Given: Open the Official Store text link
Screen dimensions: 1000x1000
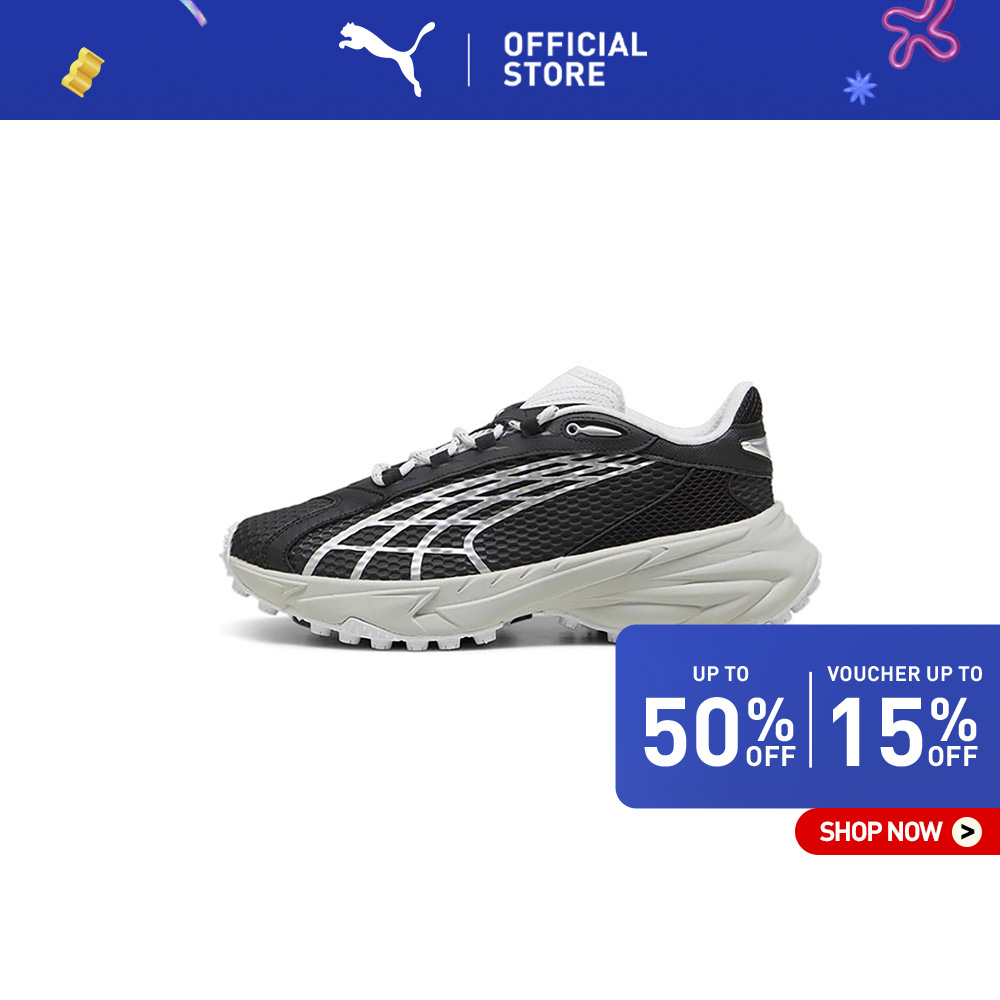Looking at the screenshot, I should tap(575, 59).
